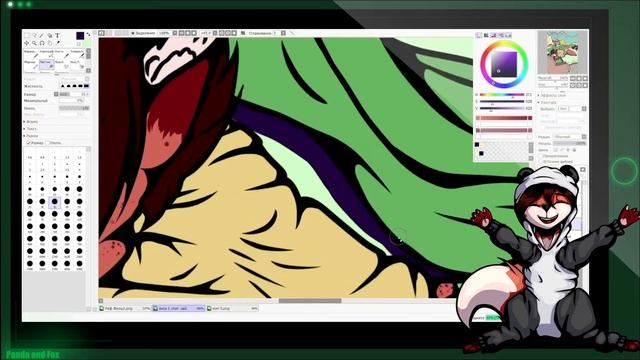
Task: Flip the canvas view horizontally
Action: pyautogui.click(x=243, y=33)
